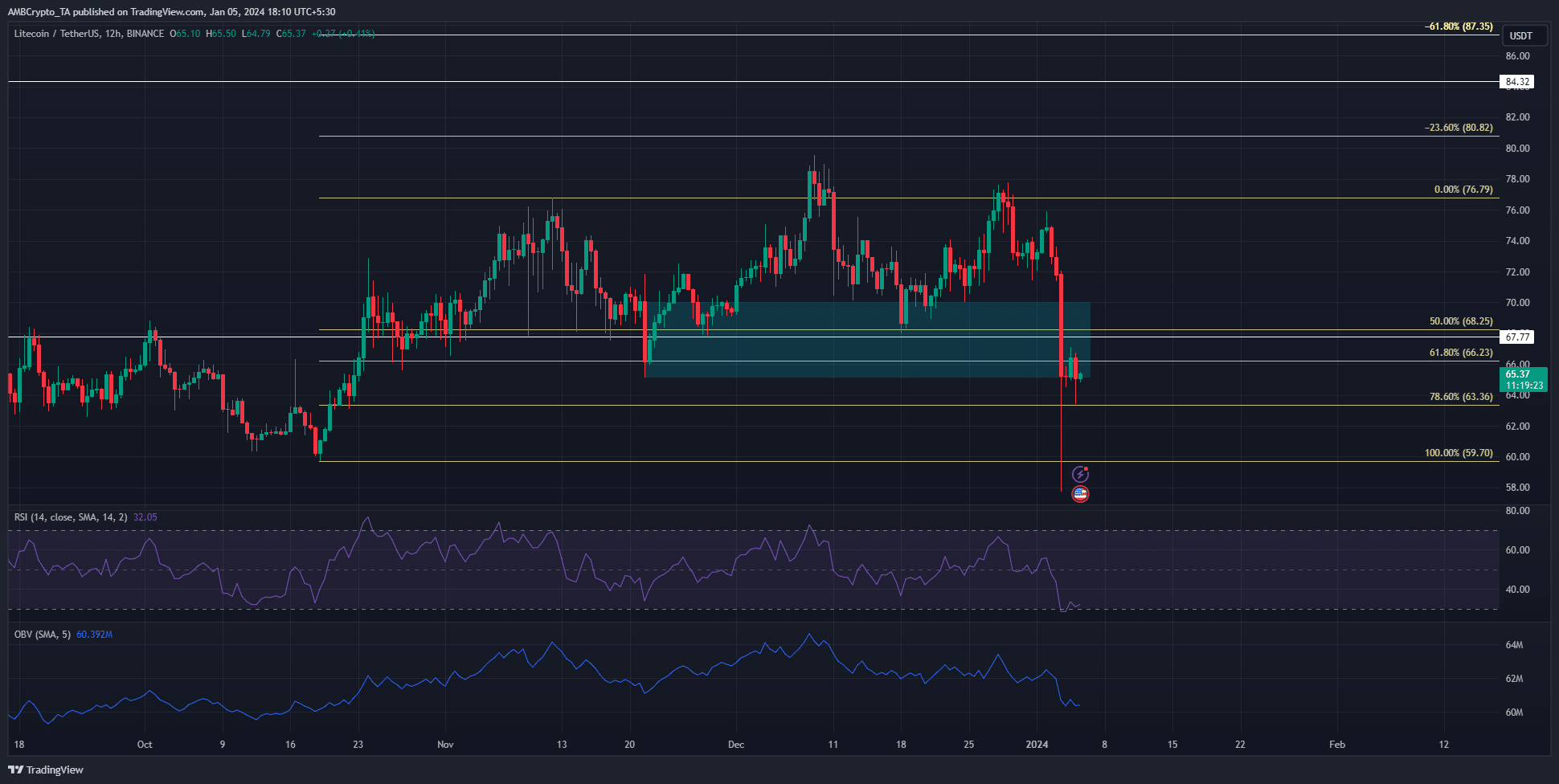Select the -23.60% (80.82) Fibonacci label
Viewport: 1559px width, 784px height.
pos(1459,128)
